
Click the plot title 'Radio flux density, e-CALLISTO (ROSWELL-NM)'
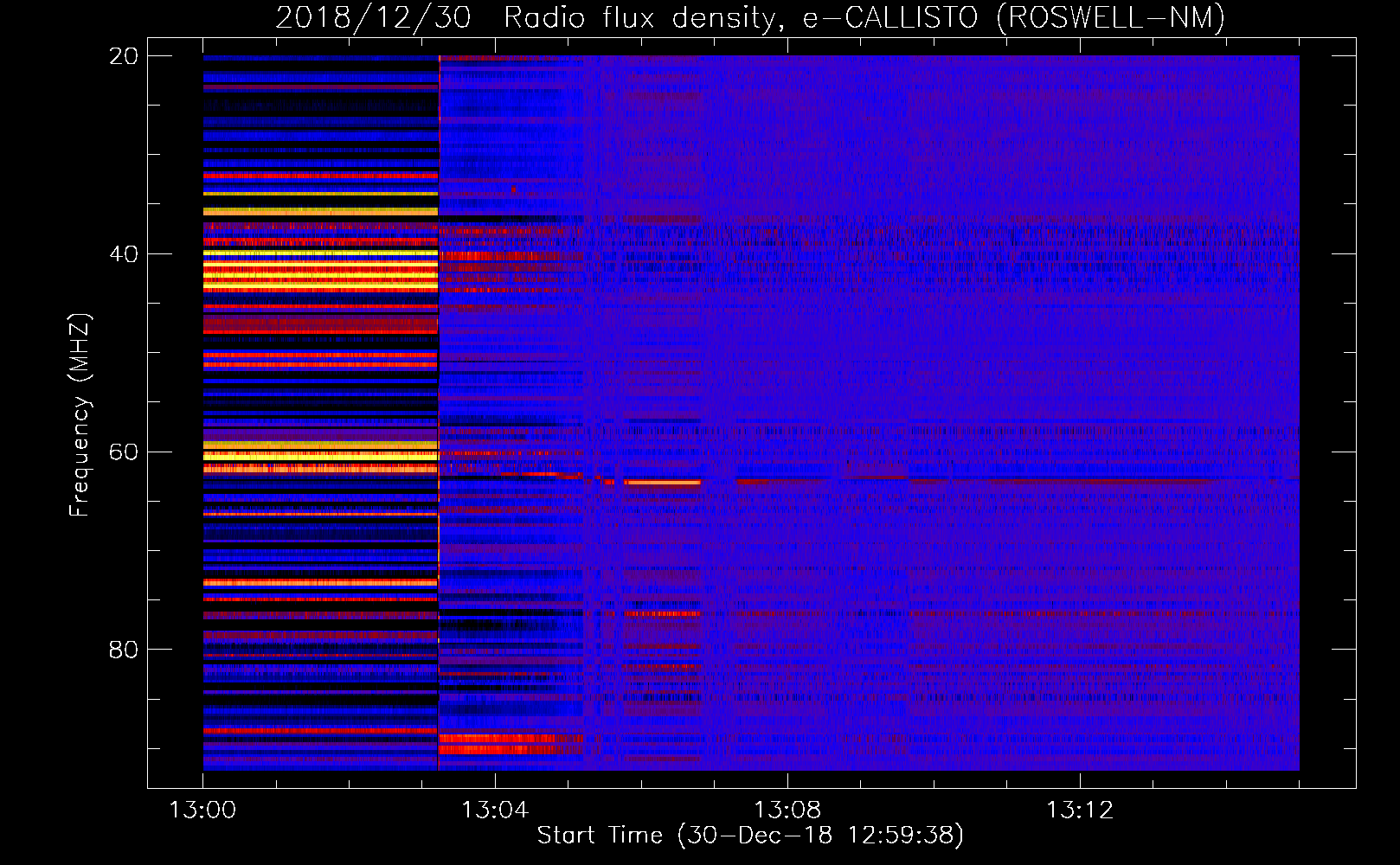pyautogui.click(x=864, y=17)
